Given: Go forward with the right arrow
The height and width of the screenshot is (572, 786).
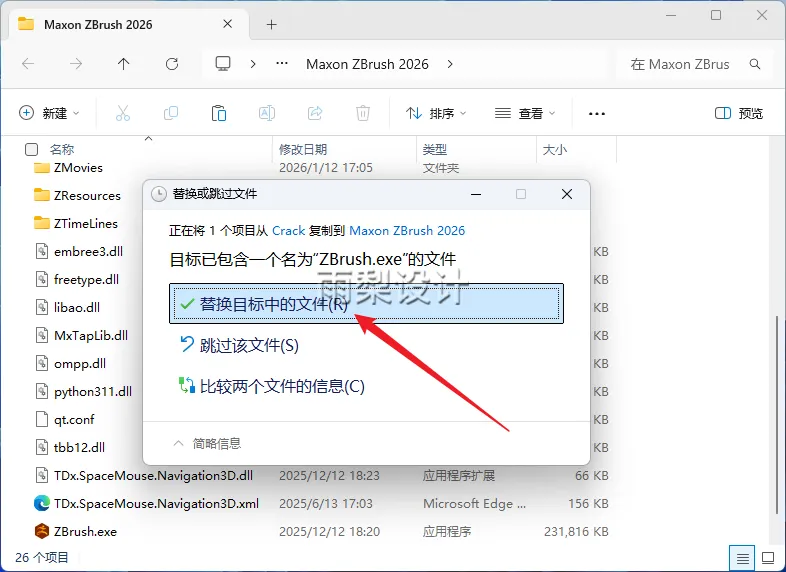Looking at the screenshot, I should tap(76, 64).
